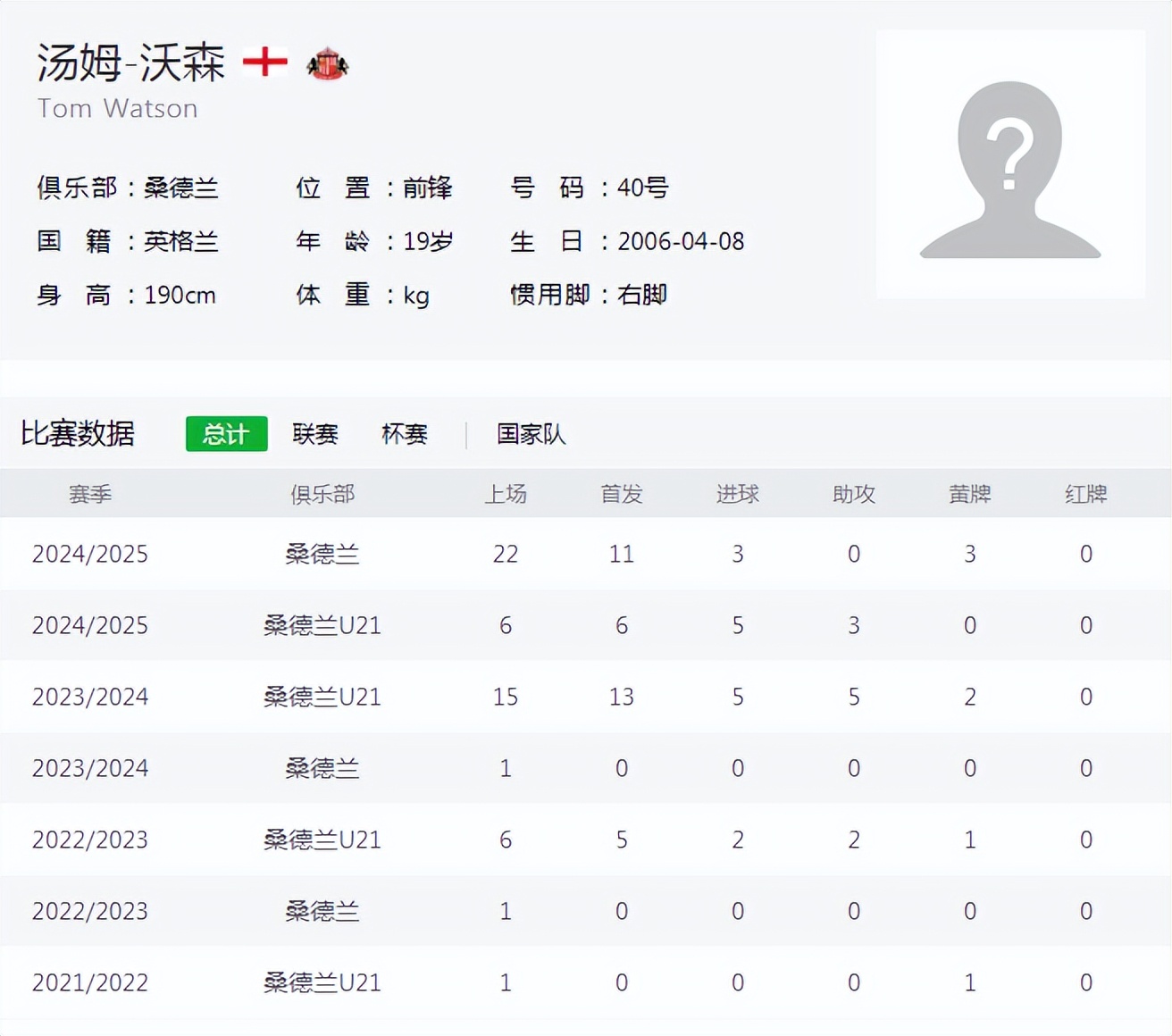Click the age value 19岁
The height and width of the screenshot is (1036, 1172).
coord(428,241)
